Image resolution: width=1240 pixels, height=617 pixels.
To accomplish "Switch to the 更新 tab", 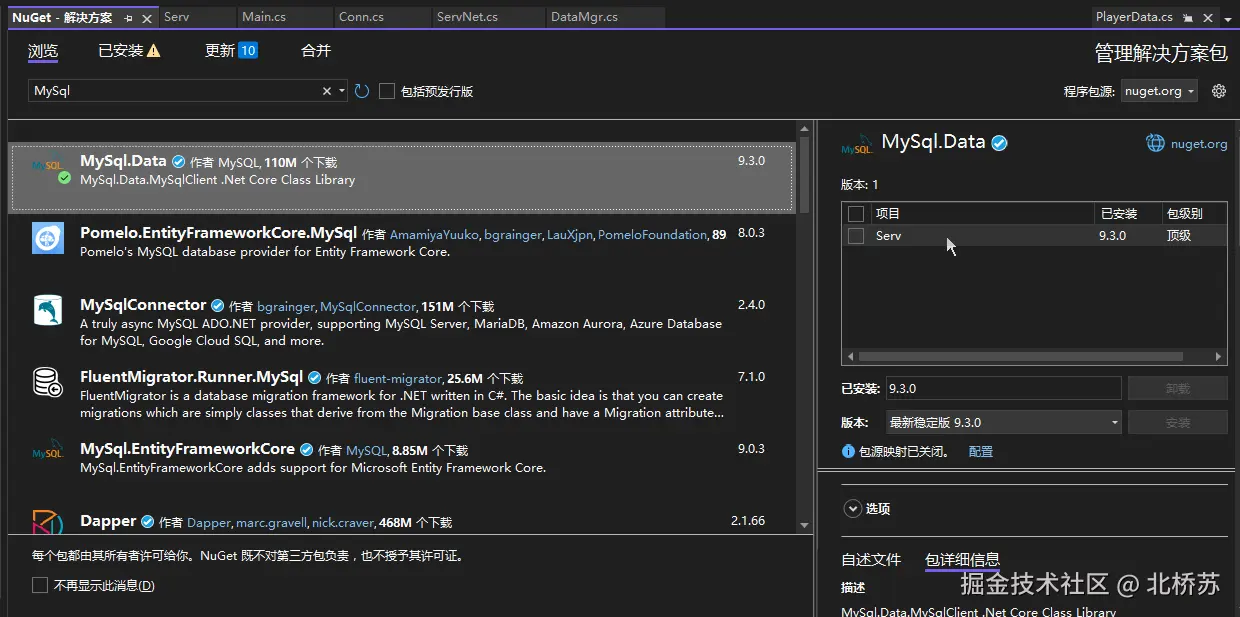I will (220, 51).
